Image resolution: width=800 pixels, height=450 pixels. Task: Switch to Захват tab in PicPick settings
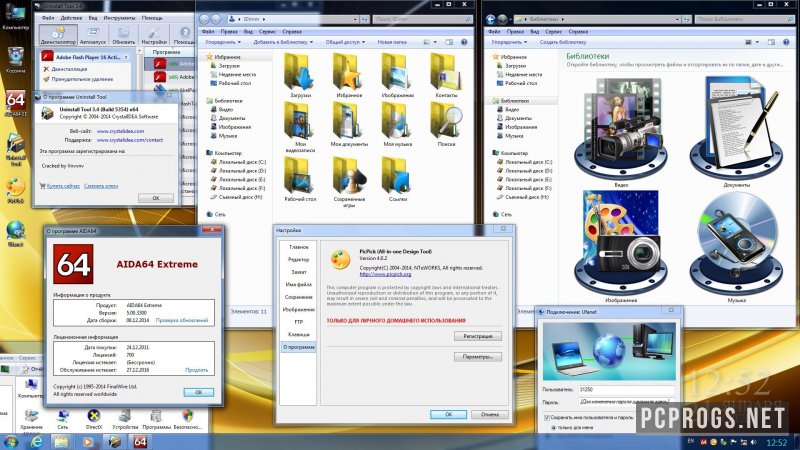[x=298, y=272]
